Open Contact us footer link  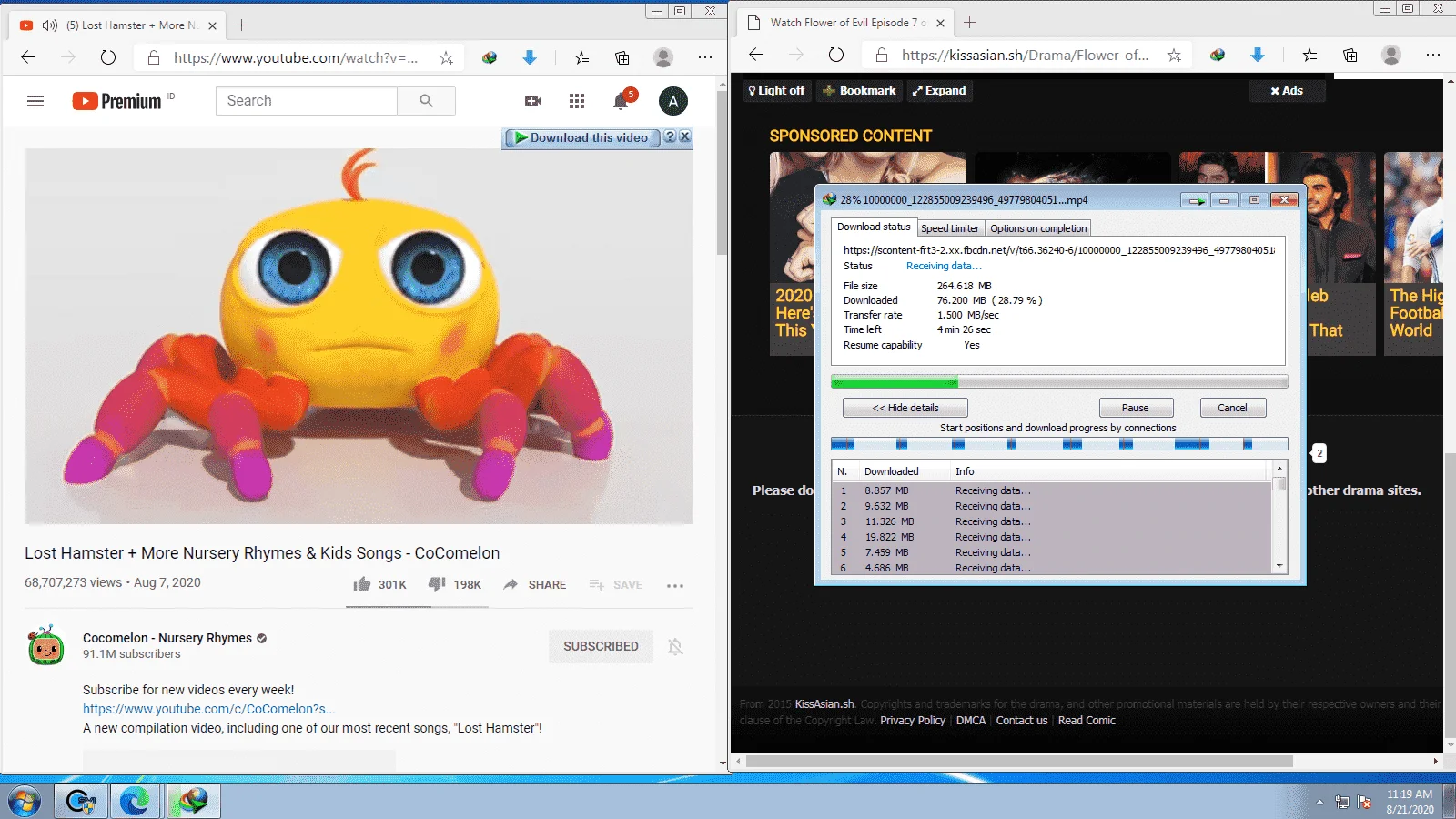click(x=1022, y=721)
